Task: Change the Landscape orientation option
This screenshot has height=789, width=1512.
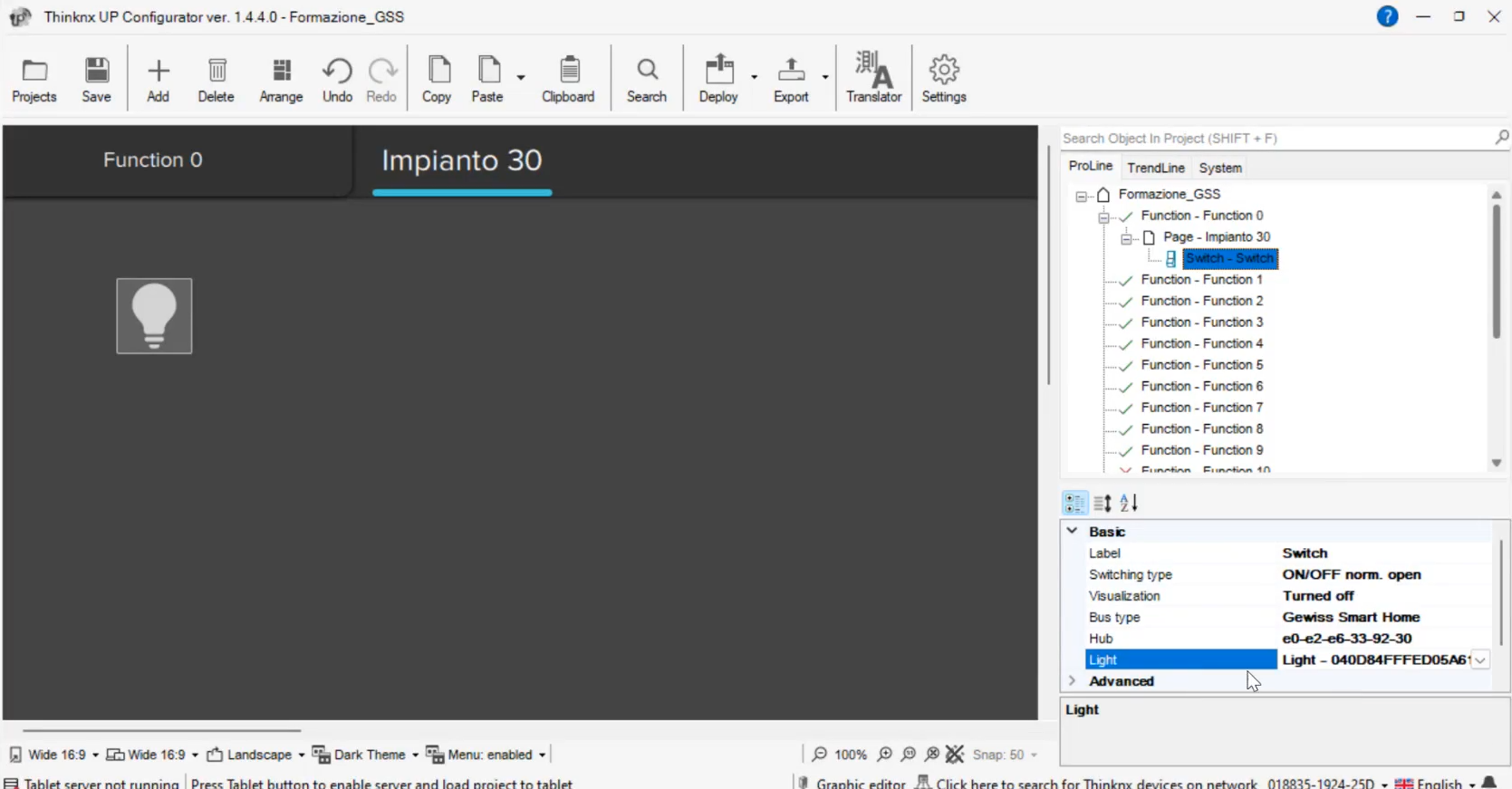Action: [255, 755]
